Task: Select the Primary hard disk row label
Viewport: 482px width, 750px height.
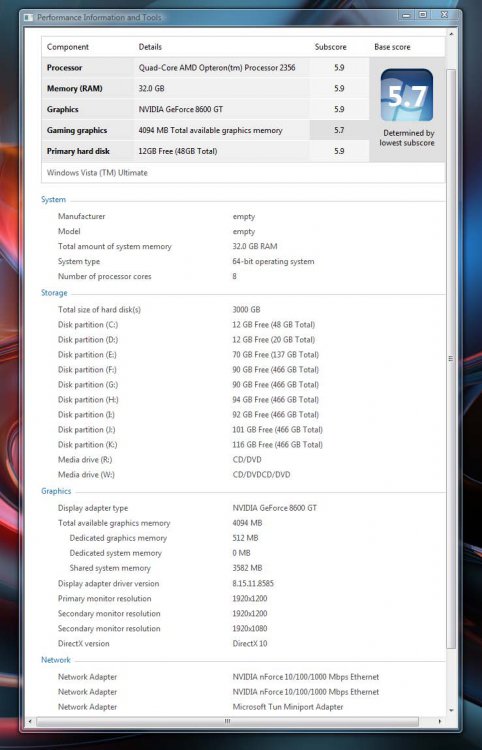Action: (78, 151)
